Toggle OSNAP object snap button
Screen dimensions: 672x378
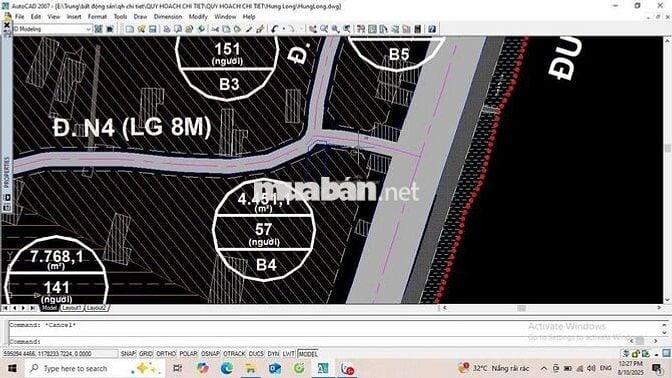(x=210, y=354)
